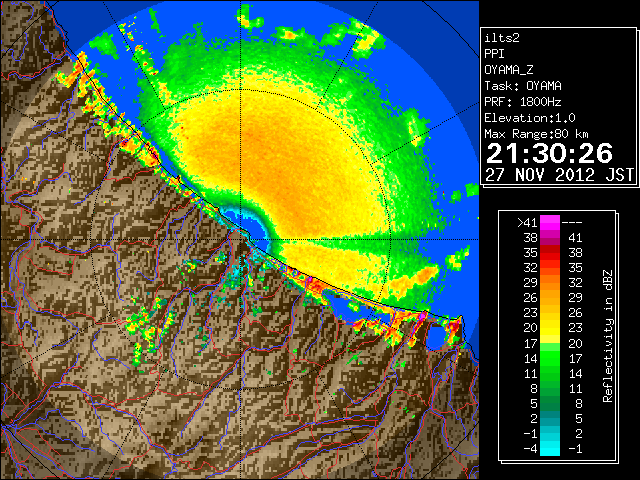
Task: Select the '27 NOV 2012 JST' date
Action: click(559, 175)
